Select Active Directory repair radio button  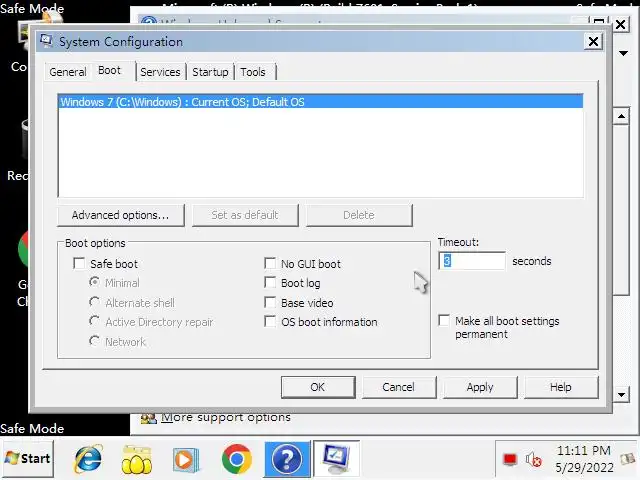(94, 321)
